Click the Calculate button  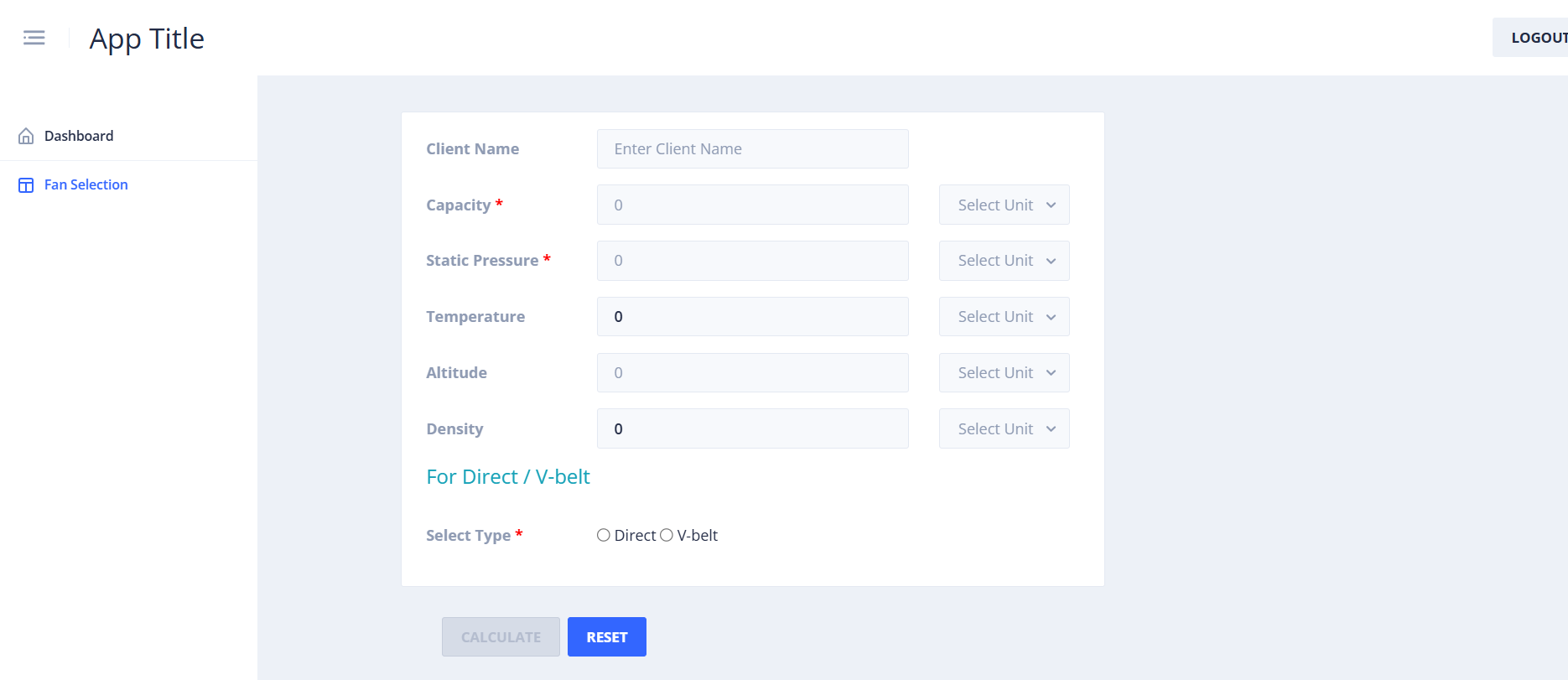click(x=501, y=637)
